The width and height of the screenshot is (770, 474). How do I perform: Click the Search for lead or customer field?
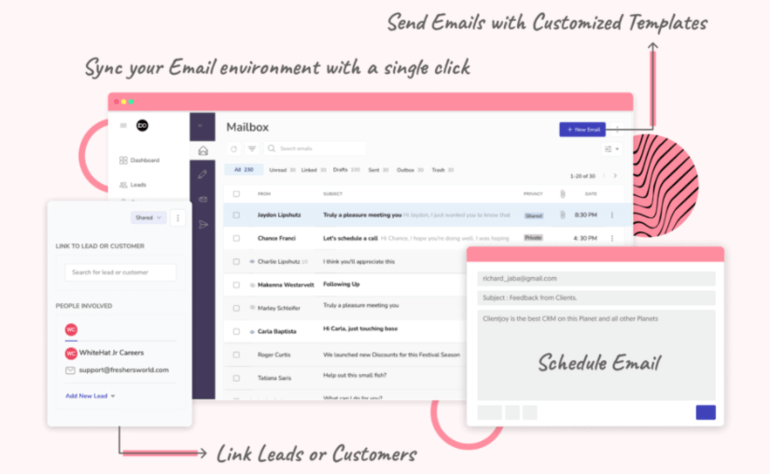120,272
